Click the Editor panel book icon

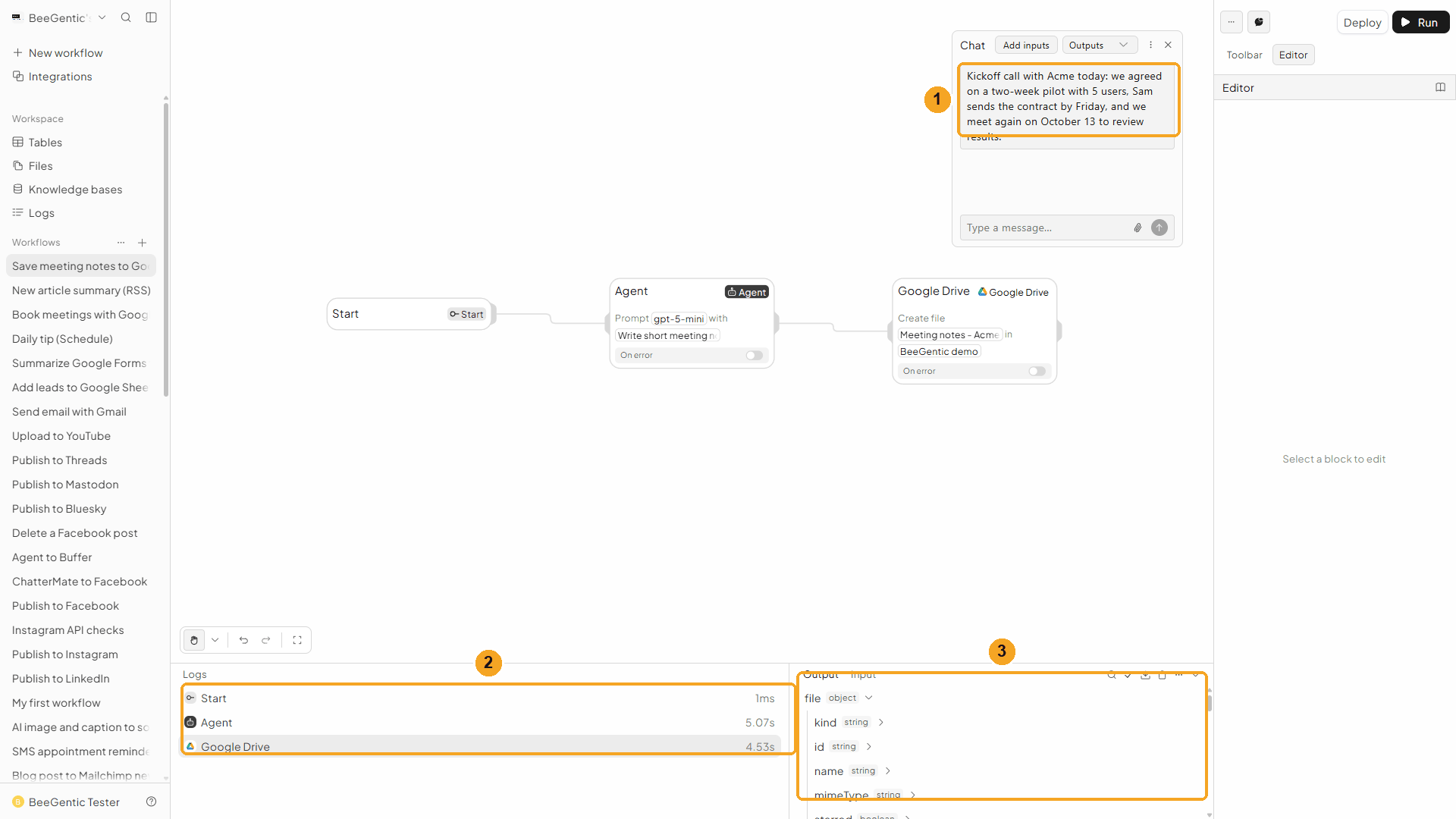[1440, 87]
